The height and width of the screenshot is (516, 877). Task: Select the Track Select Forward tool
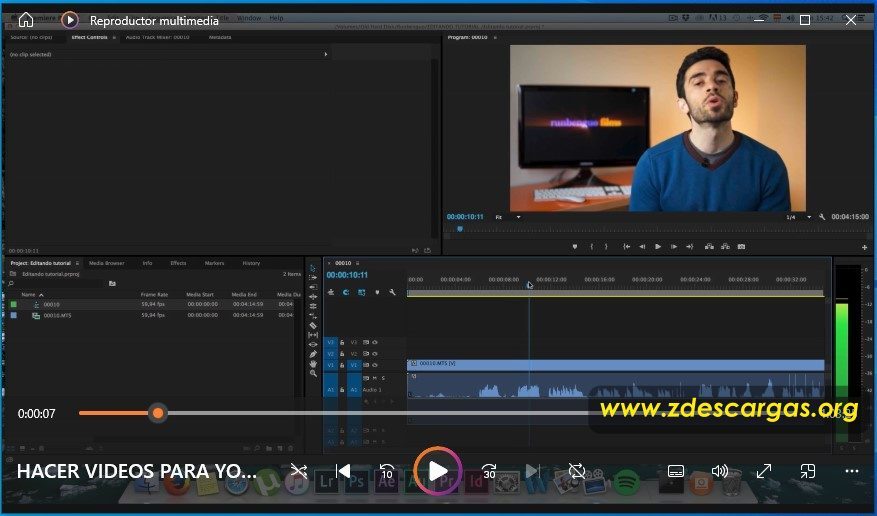click(x=313, y=278)
